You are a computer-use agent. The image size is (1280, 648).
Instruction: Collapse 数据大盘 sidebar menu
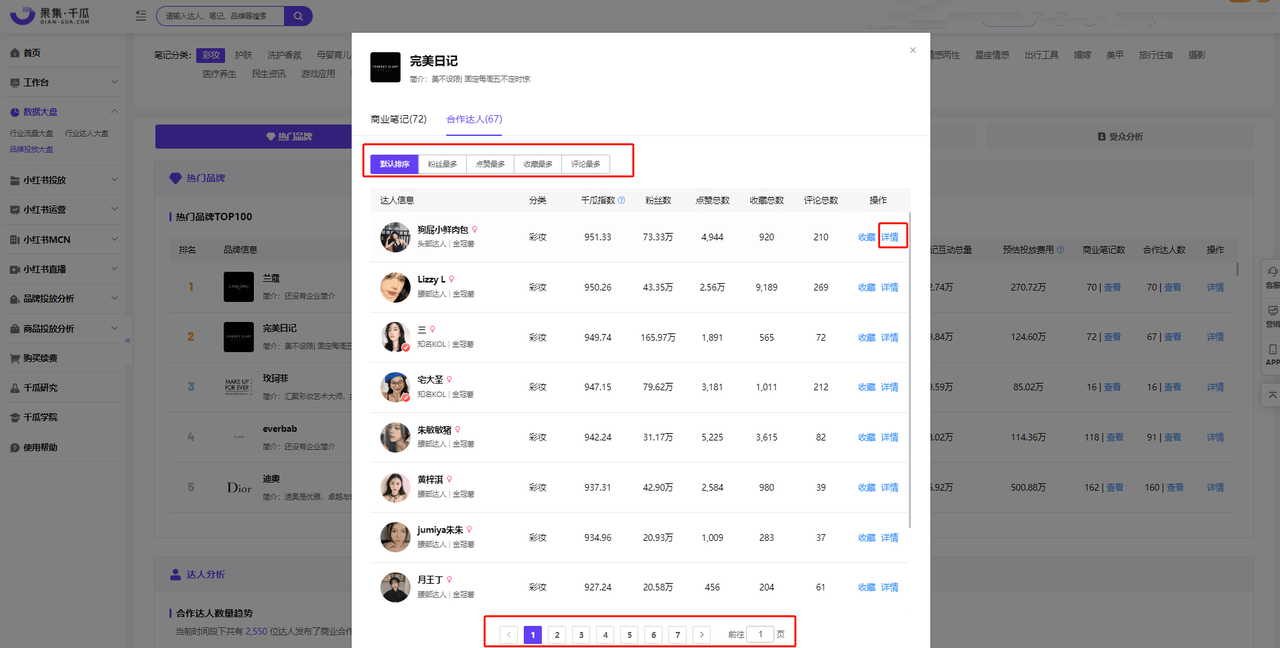pos(63,112)
